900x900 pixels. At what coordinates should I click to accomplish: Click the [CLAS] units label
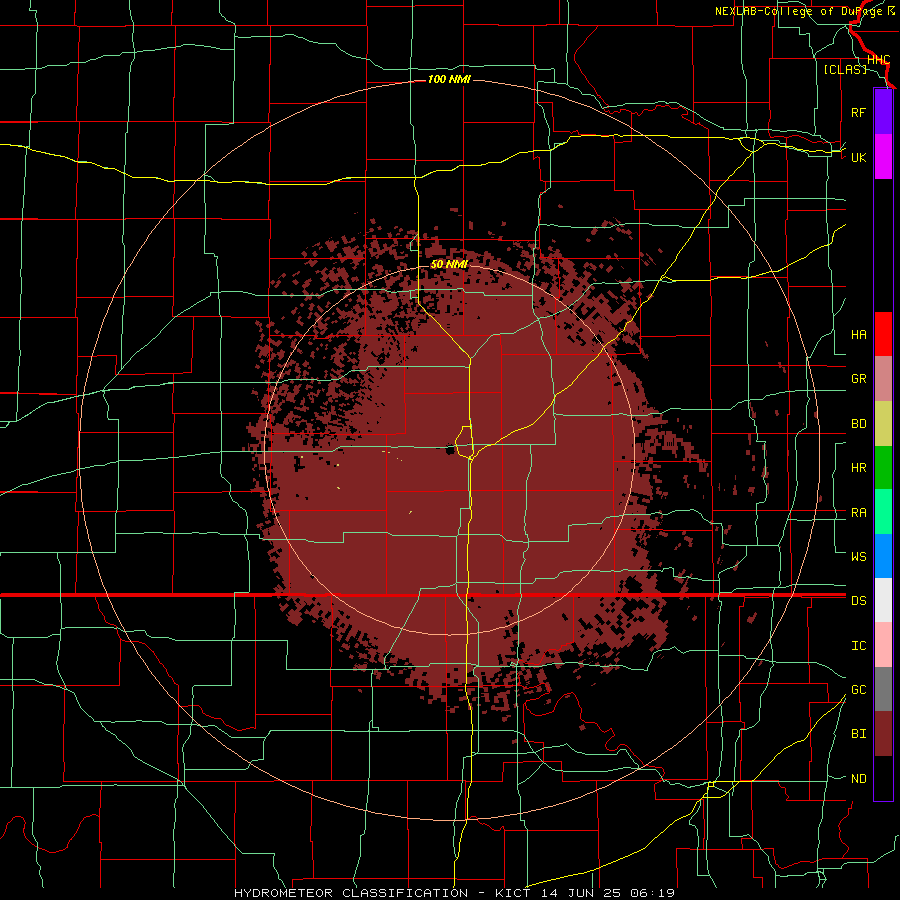845,69
